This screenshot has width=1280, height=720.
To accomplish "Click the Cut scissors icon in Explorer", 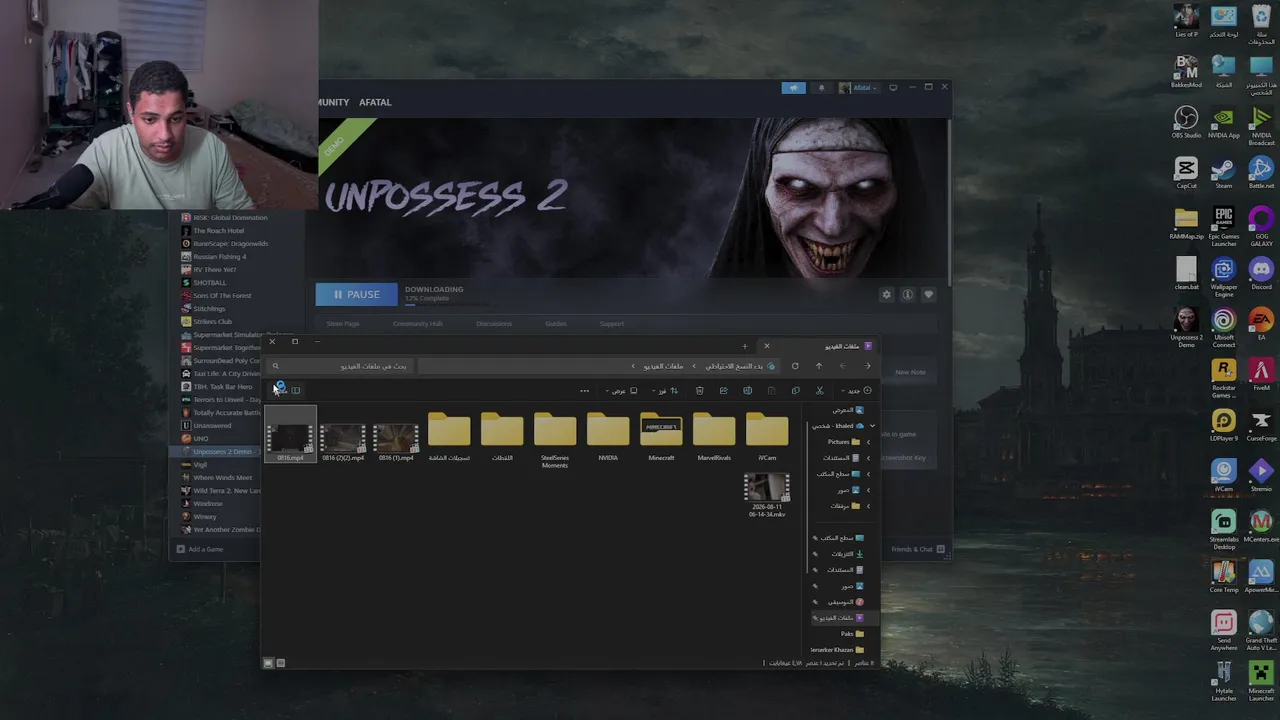I will point(819,391).
